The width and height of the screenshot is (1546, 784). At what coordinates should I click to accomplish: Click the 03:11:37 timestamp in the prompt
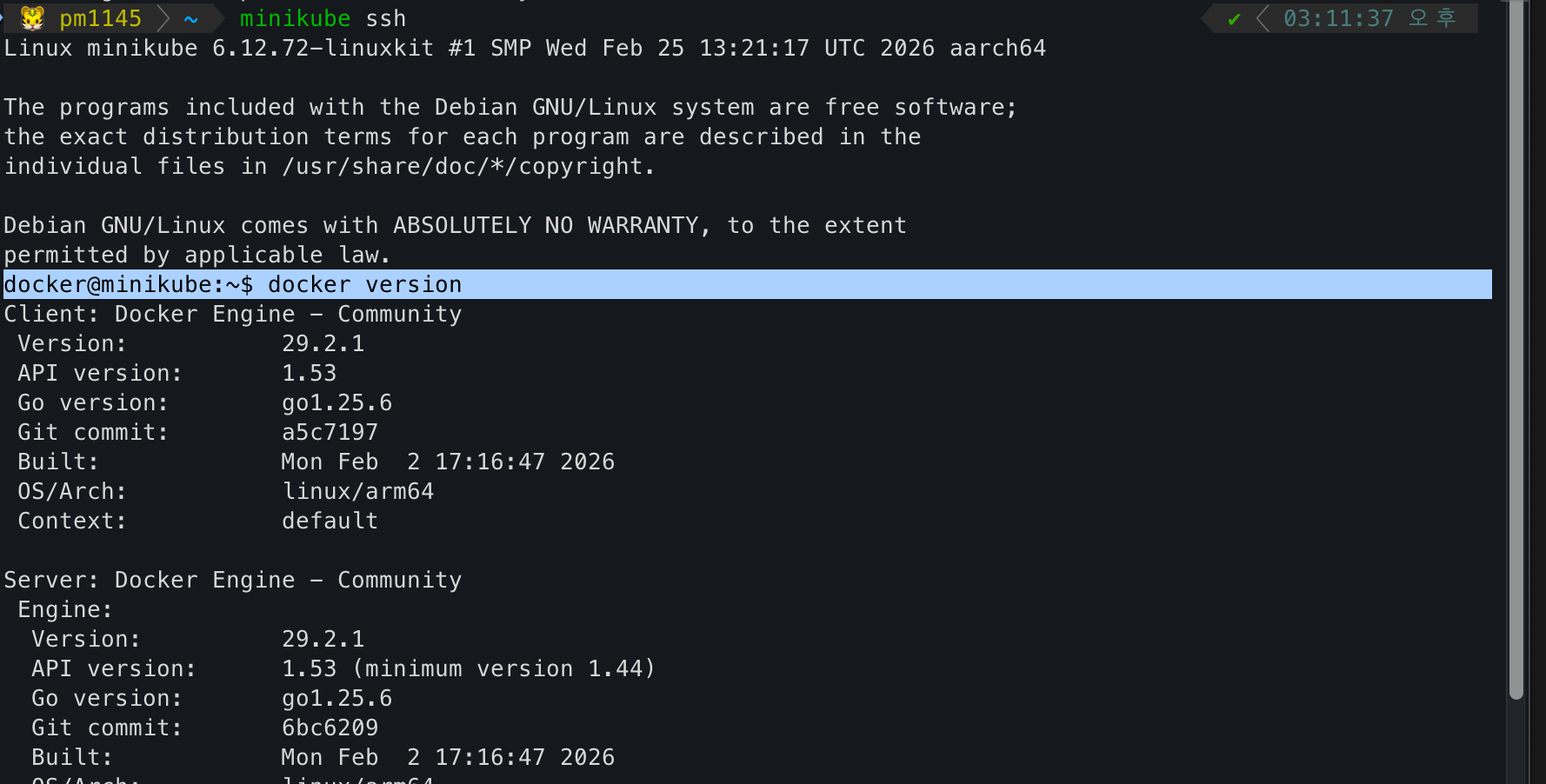1338,18
